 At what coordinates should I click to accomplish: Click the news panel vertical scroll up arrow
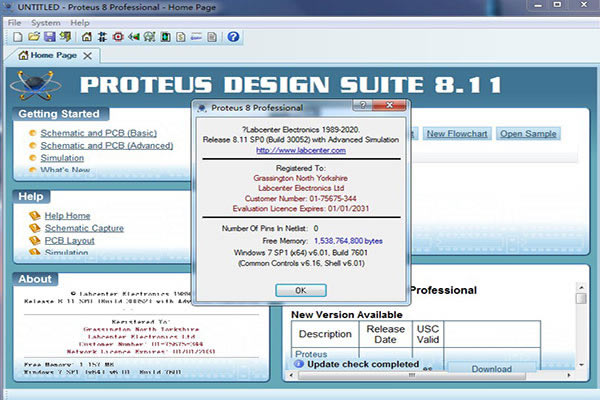pos(581,287)
